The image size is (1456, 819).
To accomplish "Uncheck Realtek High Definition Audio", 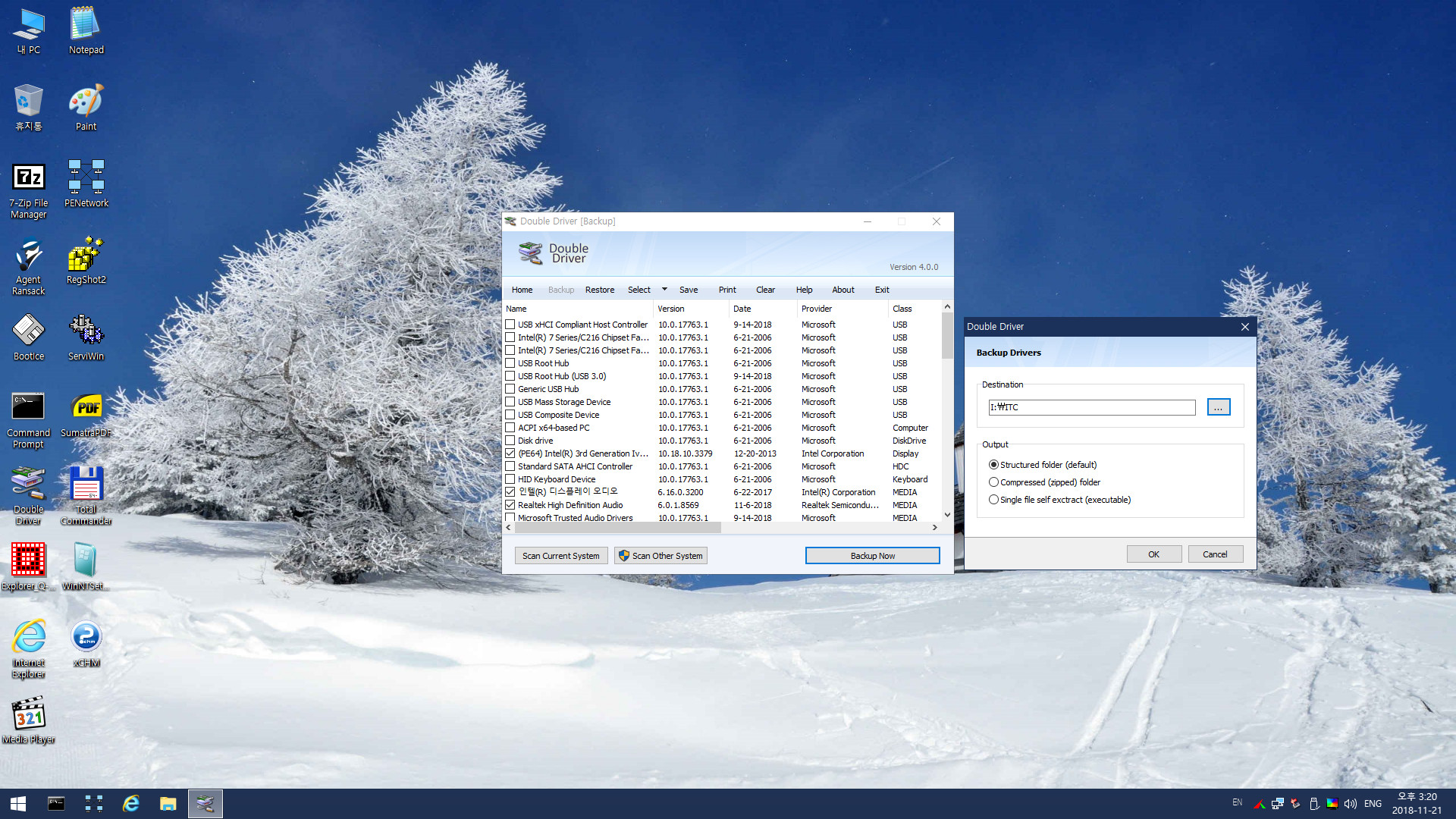I will click(510, 505).
